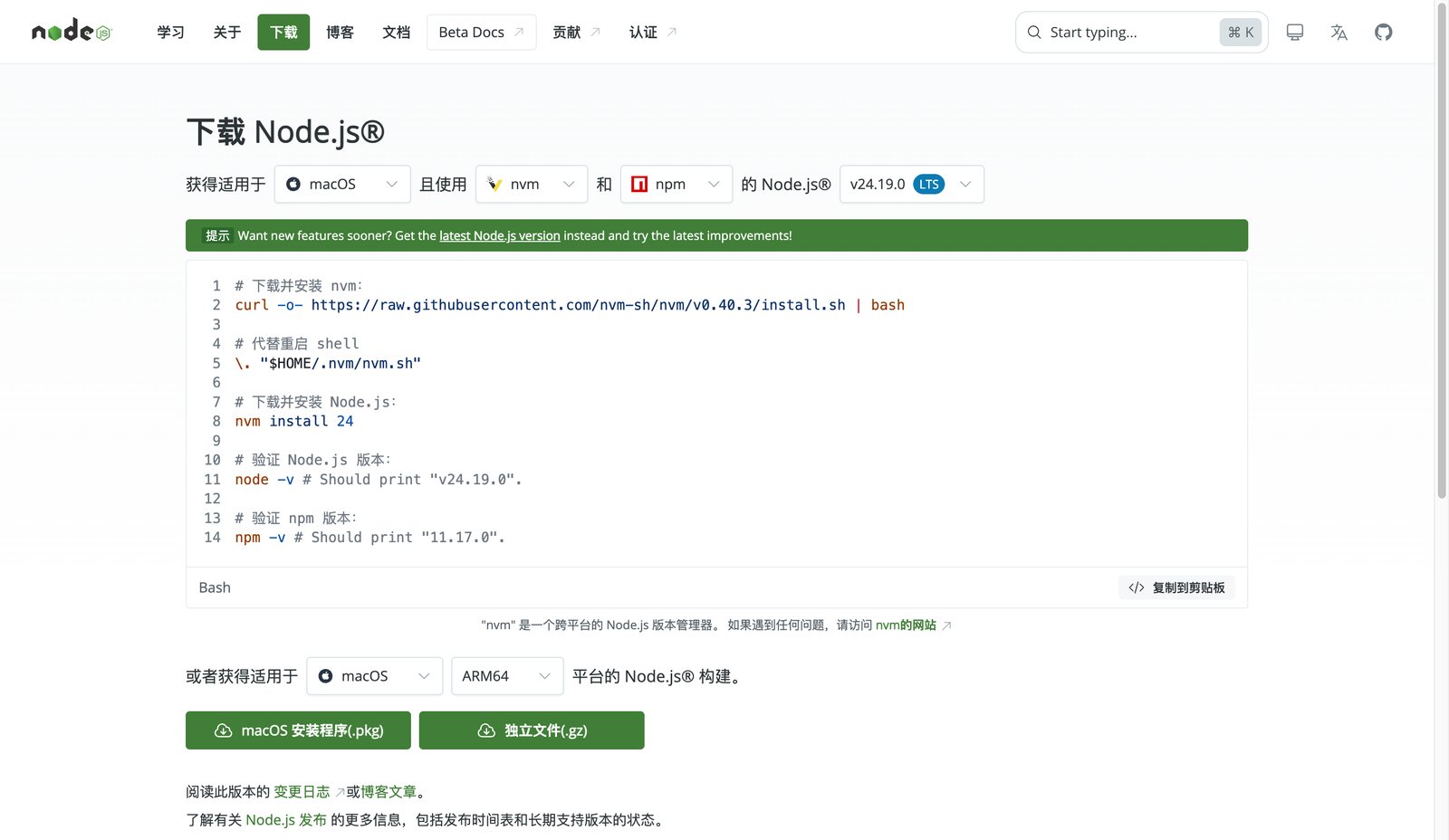
Task: Open the ARM64 architecture dropdown
Action: 507,676
